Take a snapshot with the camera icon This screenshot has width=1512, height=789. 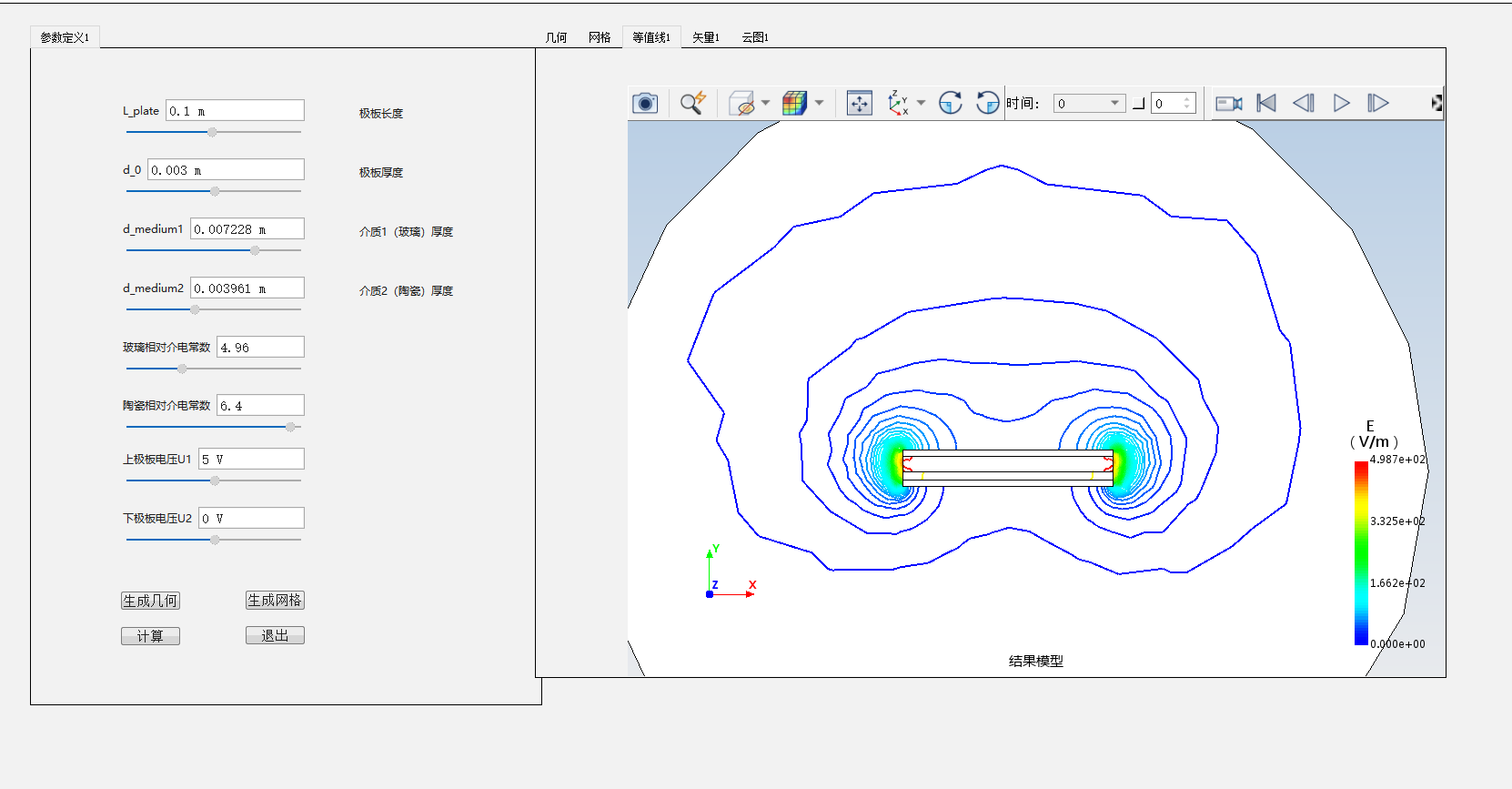(x=645, y=103)
